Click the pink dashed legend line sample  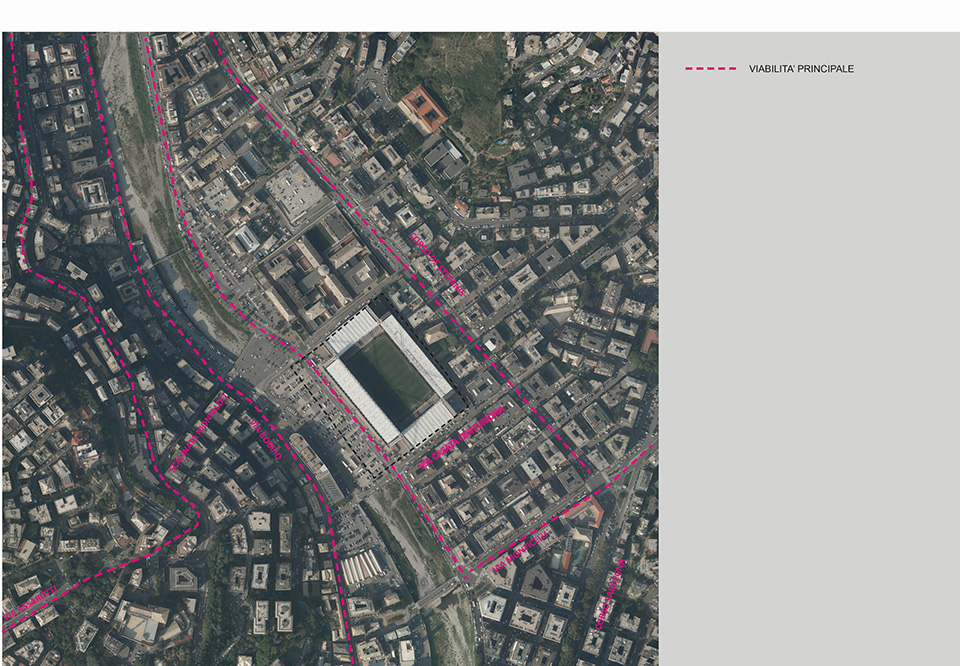click(710, 69)
